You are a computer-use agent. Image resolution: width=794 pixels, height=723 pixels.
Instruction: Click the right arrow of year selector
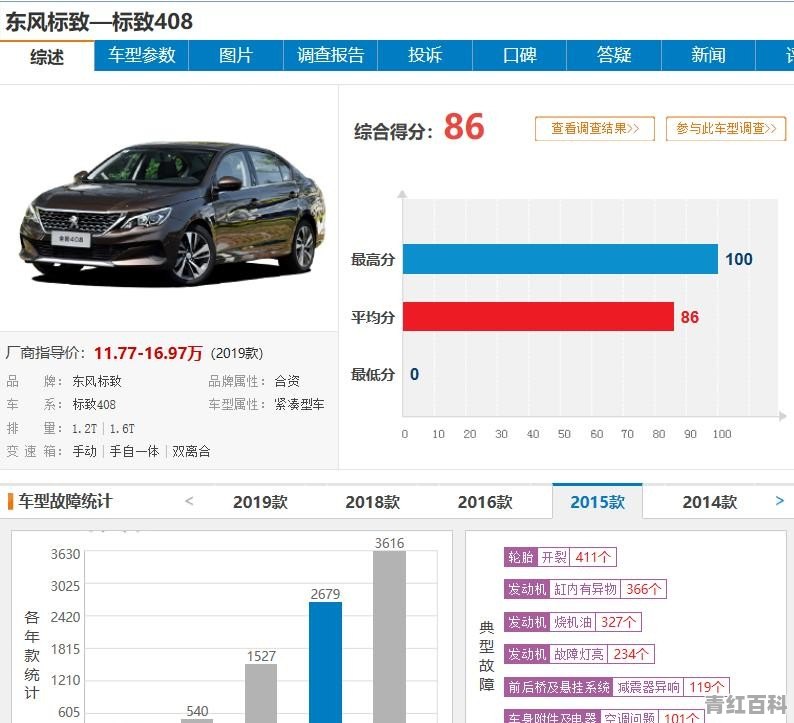point(779,501)
